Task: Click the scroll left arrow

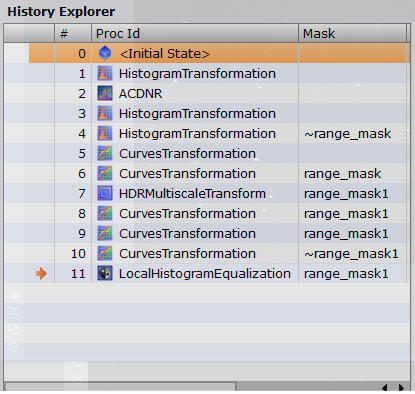Action: (385, 387)
